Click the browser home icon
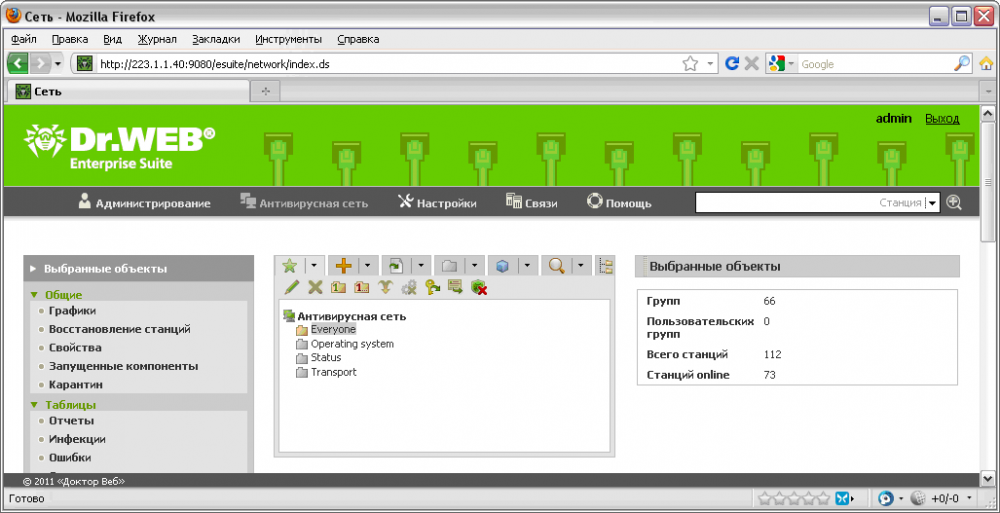Viewport: 1000px width, 513px height. point(986,64)
